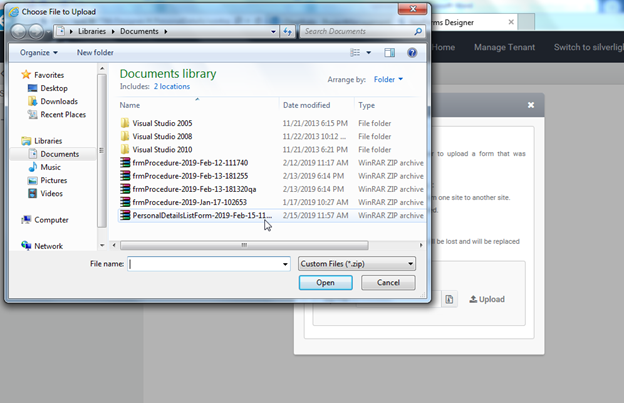This screenshot has width=624, height=403.
Task: Click the Search Documents field
Action: click(360, 32)
